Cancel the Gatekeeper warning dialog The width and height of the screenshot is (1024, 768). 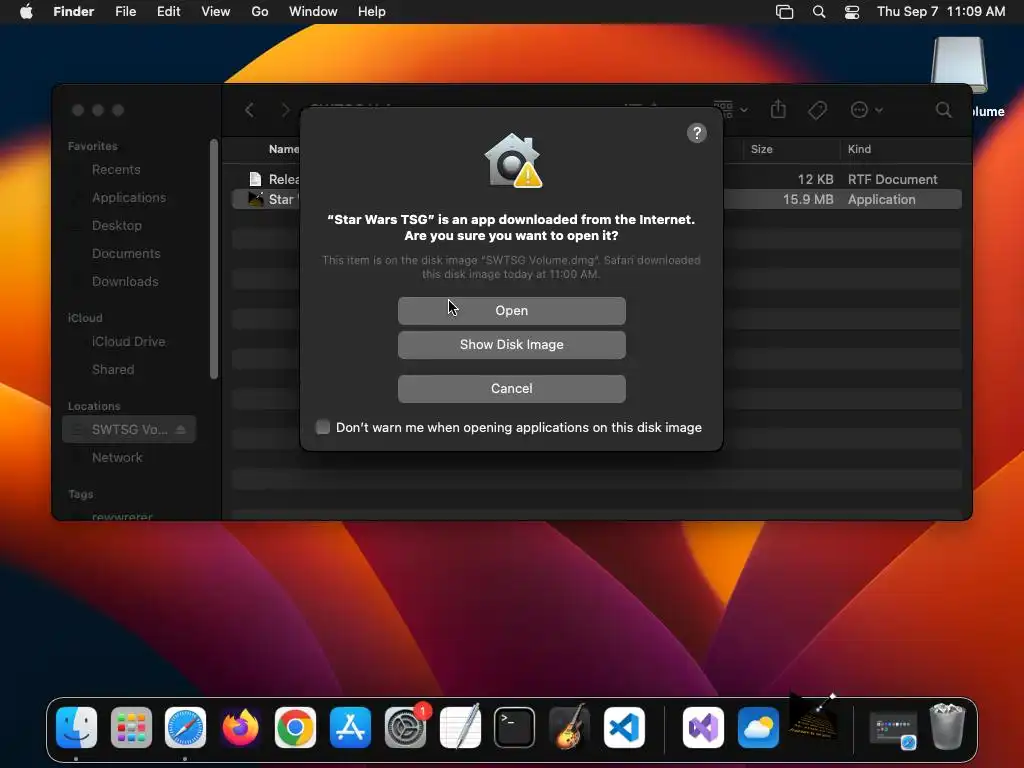(x=511, y=389)
